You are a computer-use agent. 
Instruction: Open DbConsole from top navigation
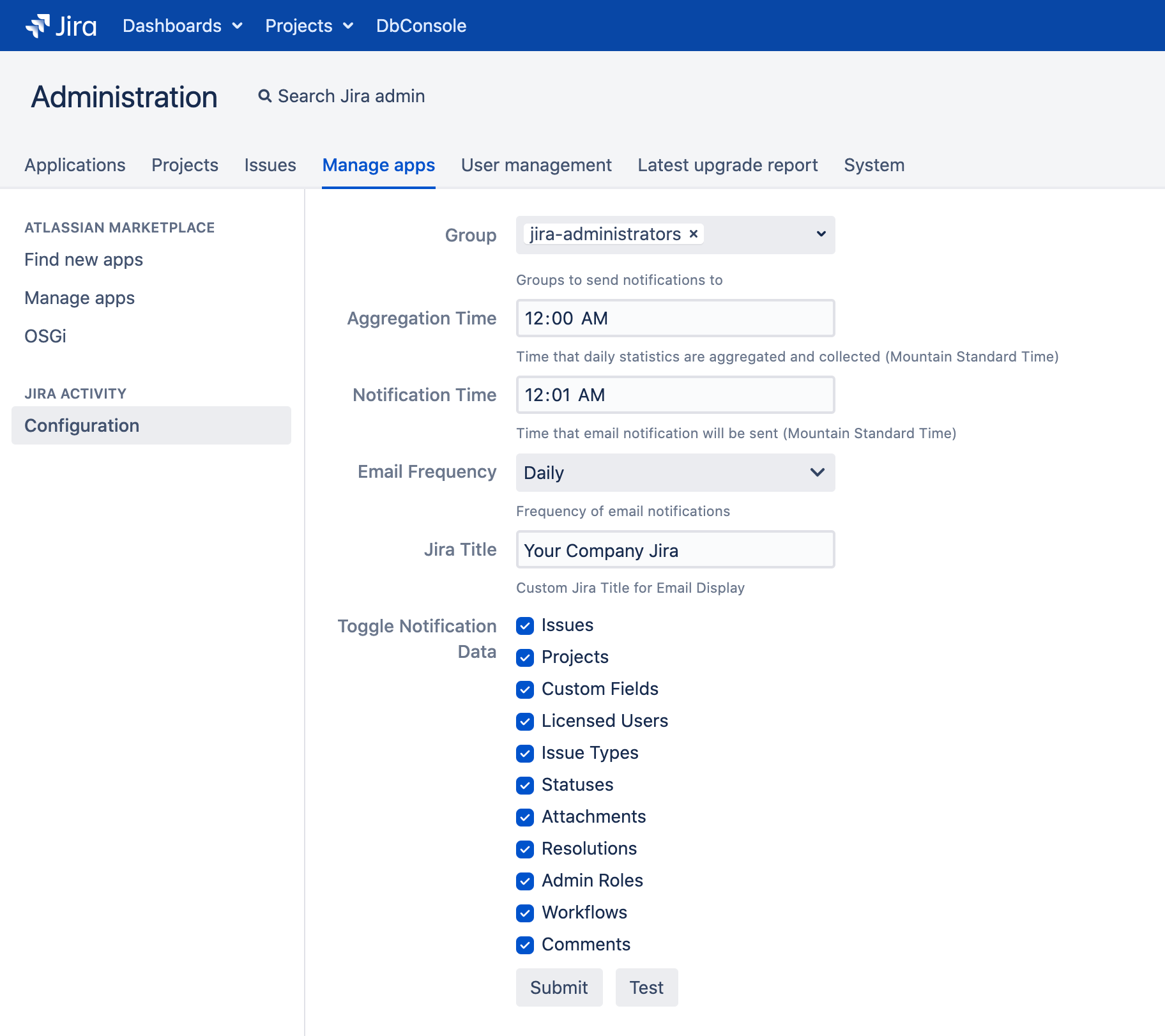point(421,26)
